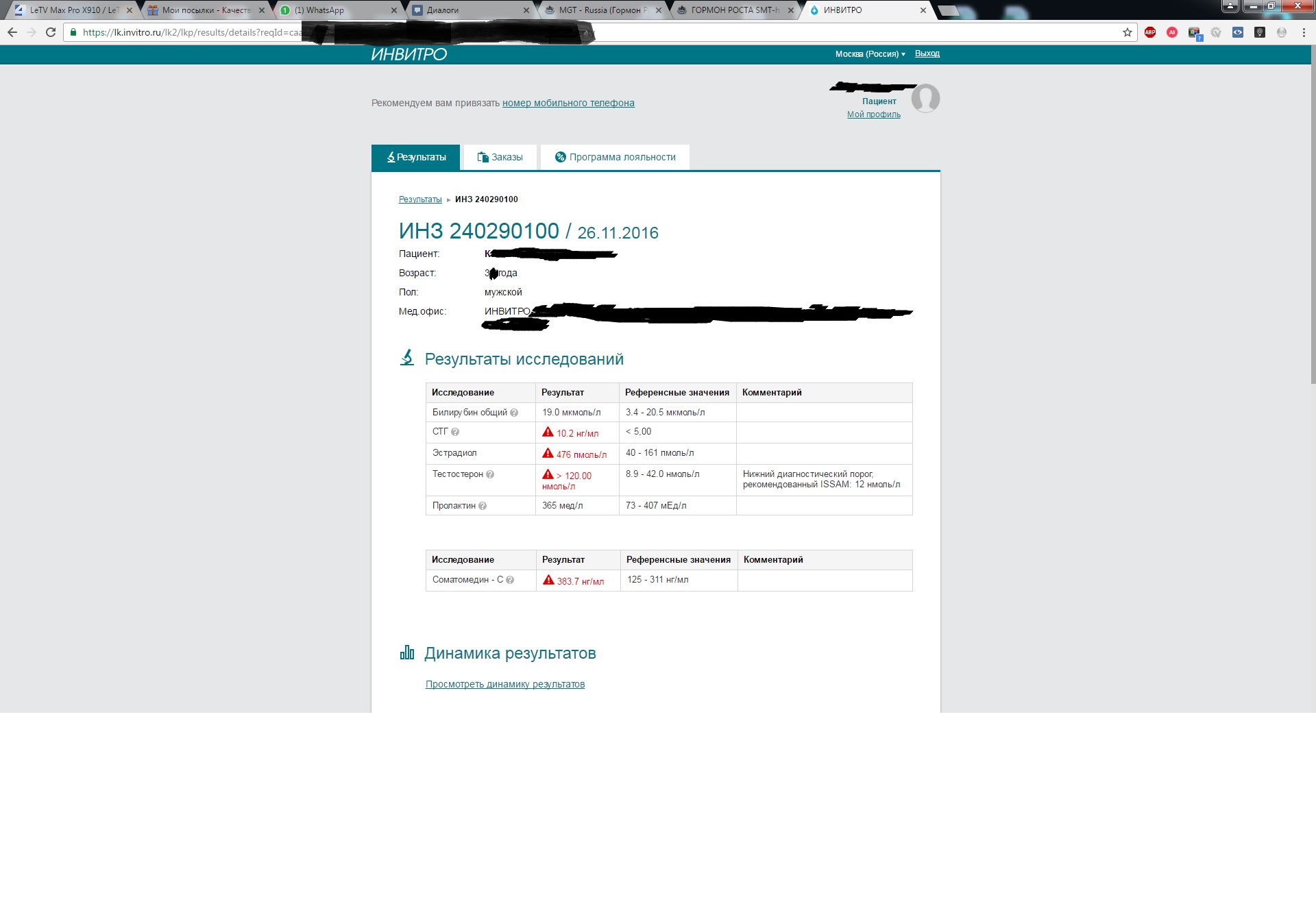
Task: Click help icon next to СТГ
Action: [x=455, y=432]
